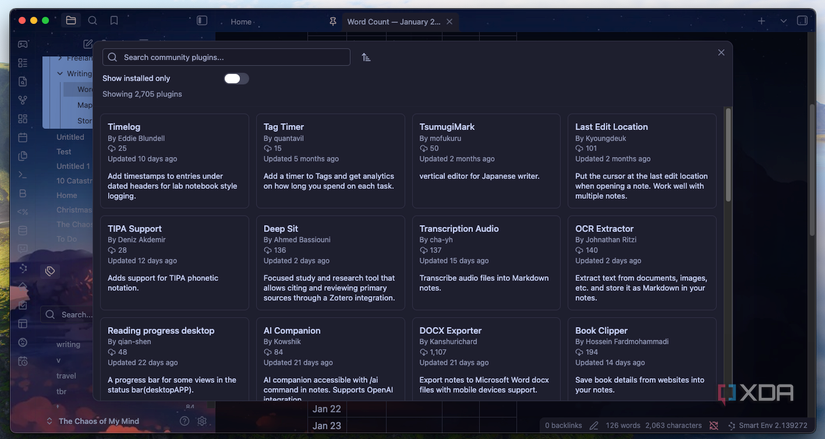The width and height of the screenshot is (825, 439).
Task: Open the Timelog plugin card
Action: (x=175, y=161)
